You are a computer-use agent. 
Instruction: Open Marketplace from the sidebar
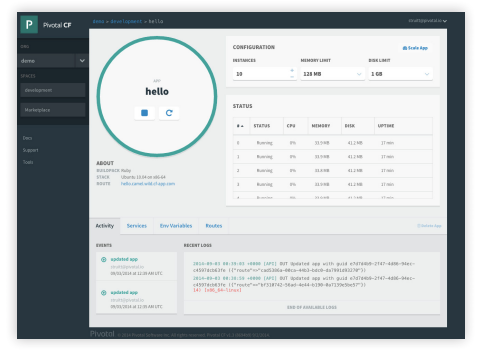click(x=53, y=110)
